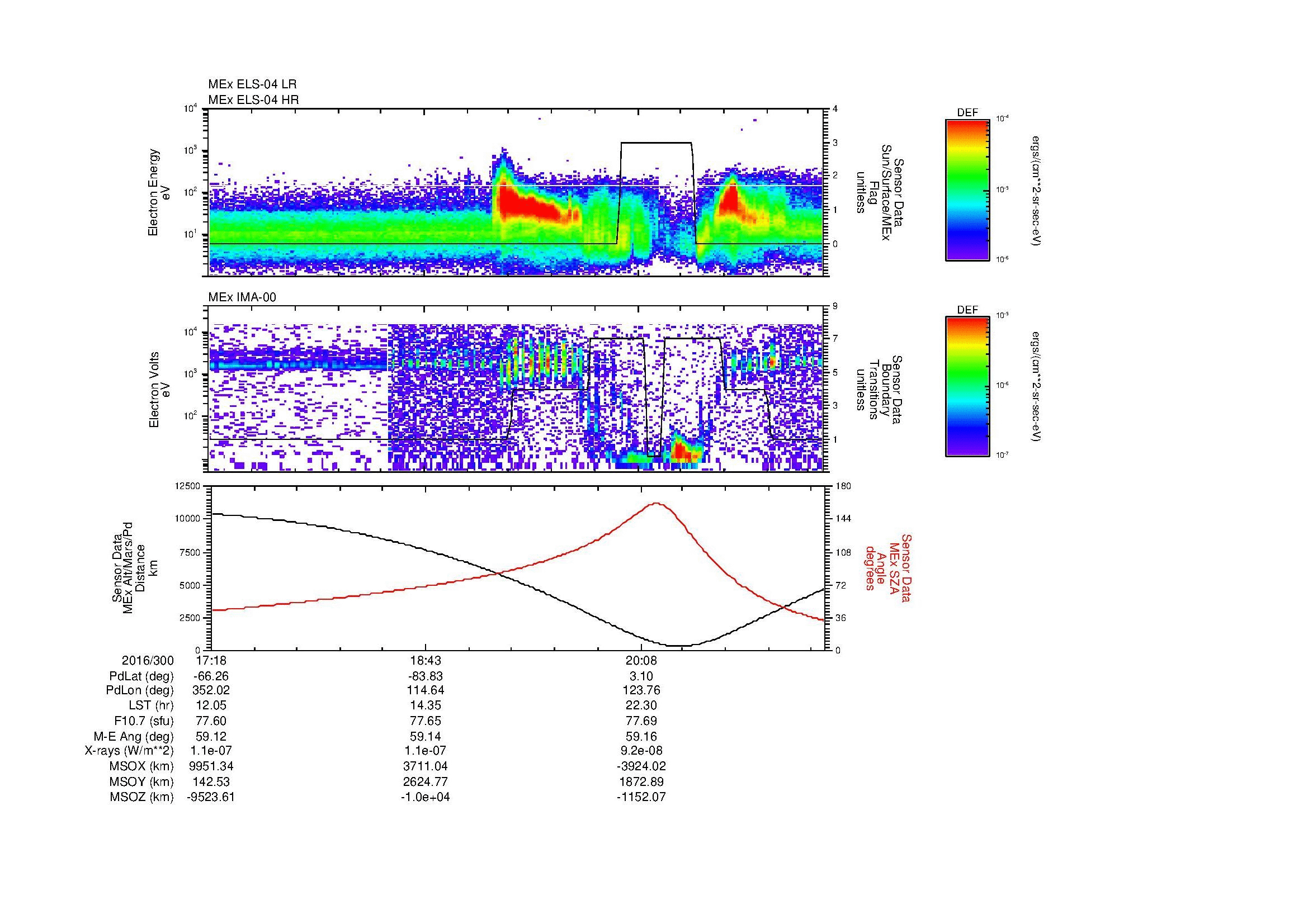The width and height of the screenshot is (1308, 924).
Task: Click the 'MEx IMA-00' panel title
Action: (x=242, y=297)
